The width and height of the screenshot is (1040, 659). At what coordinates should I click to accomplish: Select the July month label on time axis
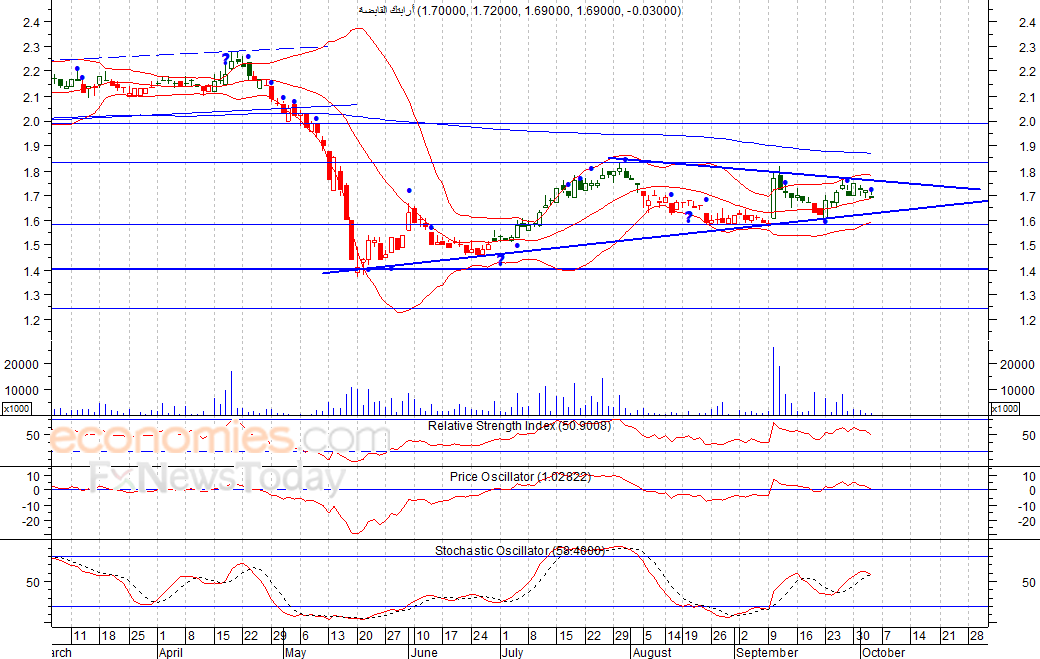tap(512, 652)
